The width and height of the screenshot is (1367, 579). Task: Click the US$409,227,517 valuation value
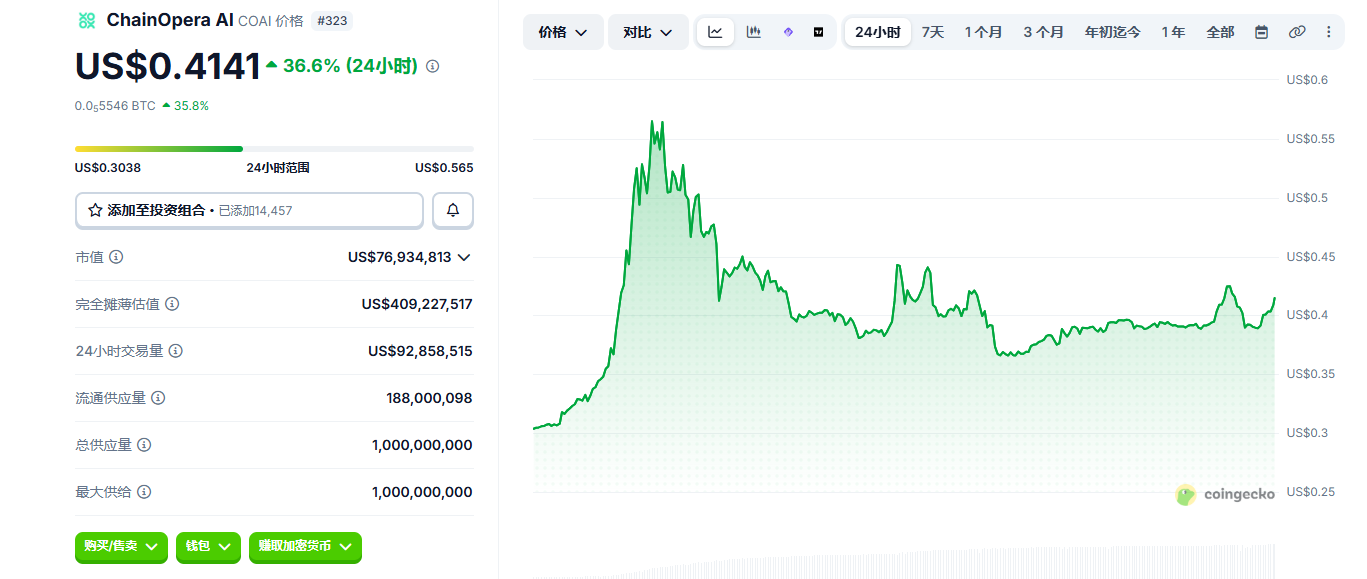click(x=417, y=304)
